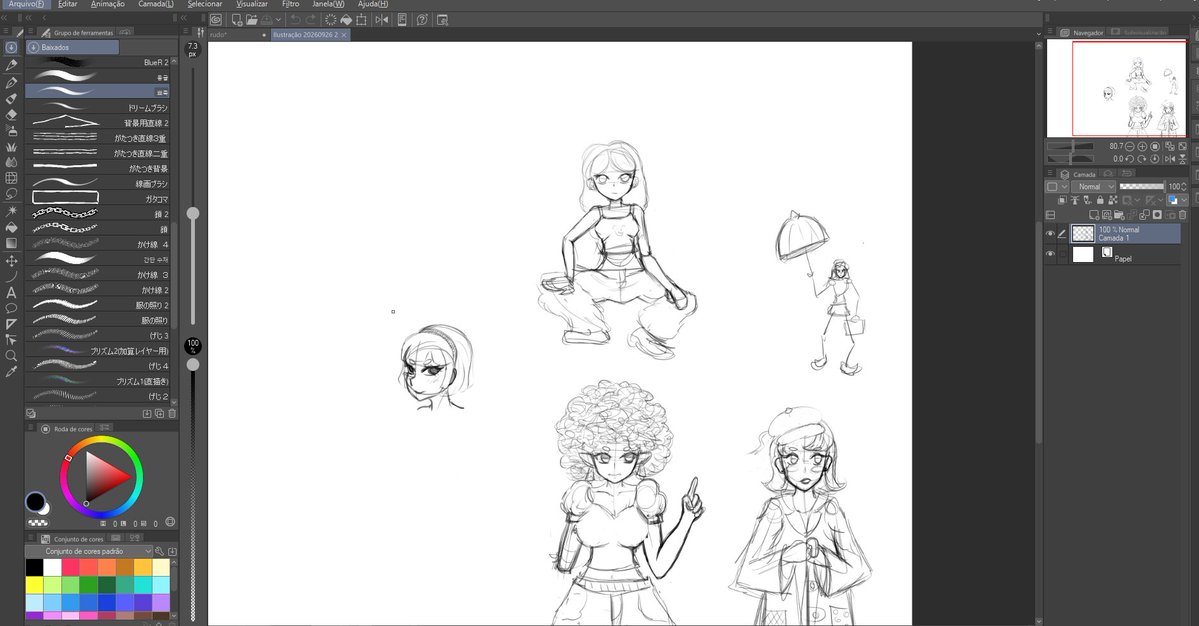This screenshot has width=1199, height=626.
Task: Open Conjunto de cores padrão dropdown
Action: (89, 551)
